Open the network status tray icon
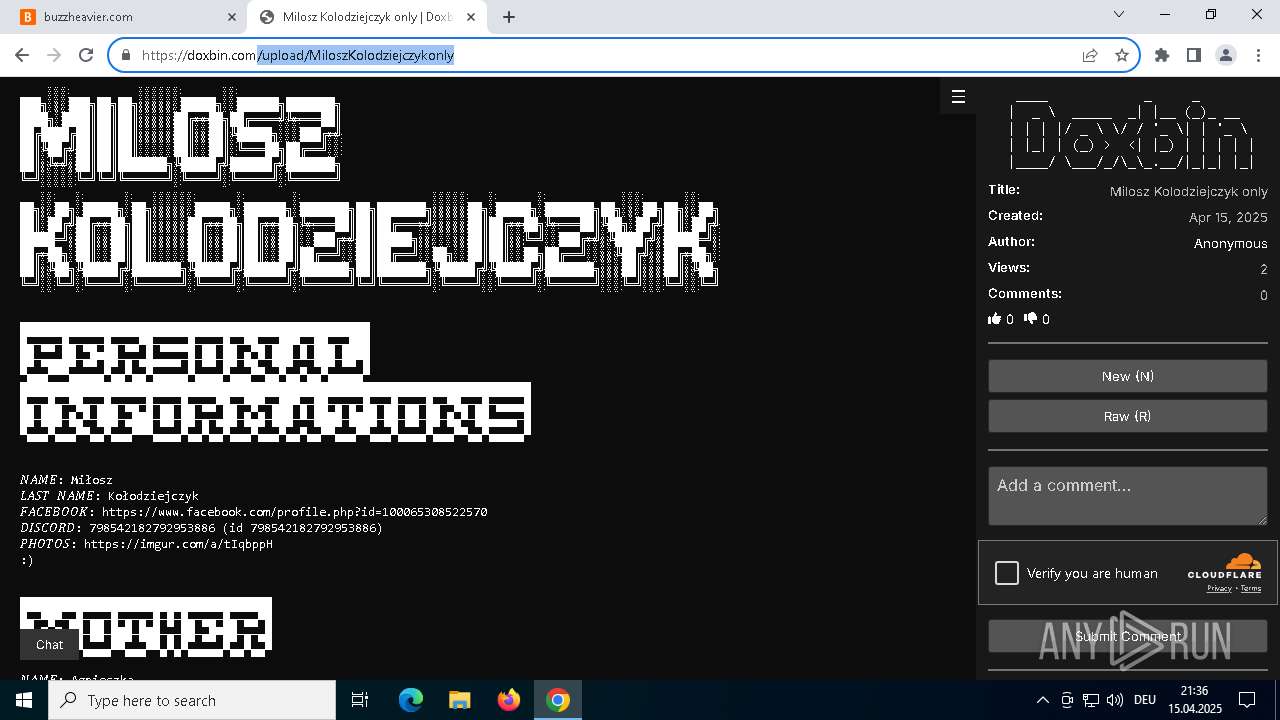The width and height of the screenshot is (1280, 720). 1091,700
